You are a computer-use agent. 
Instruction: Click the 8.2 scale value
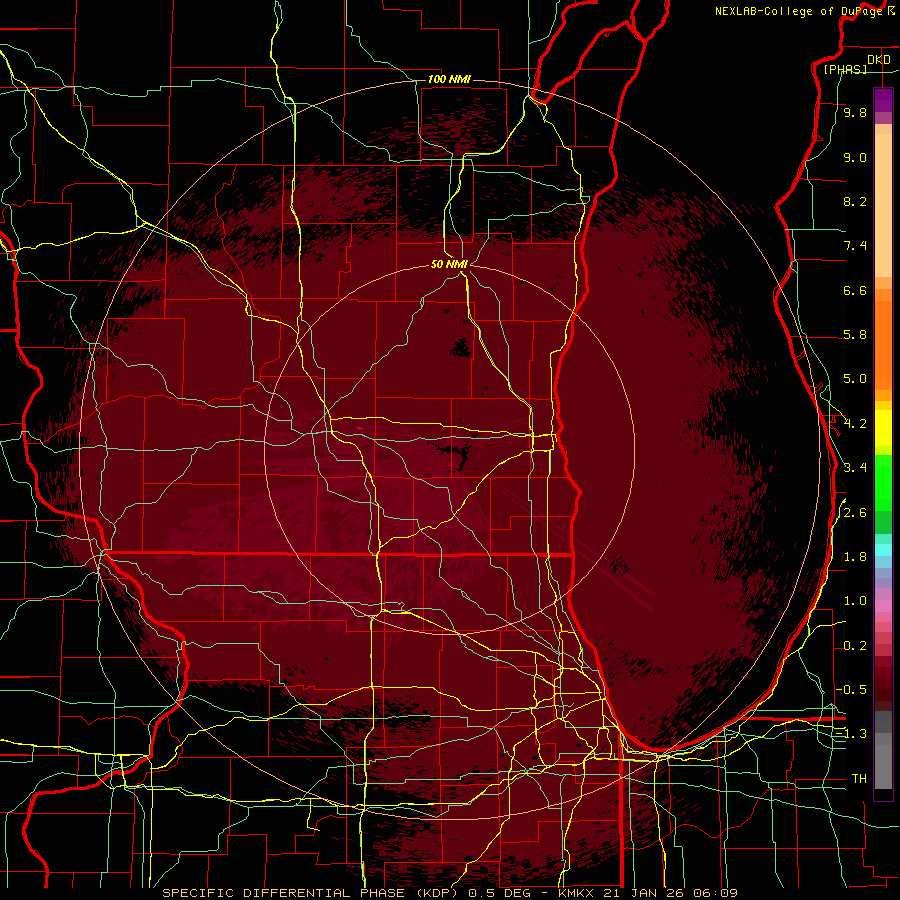[x=855, y=202]
